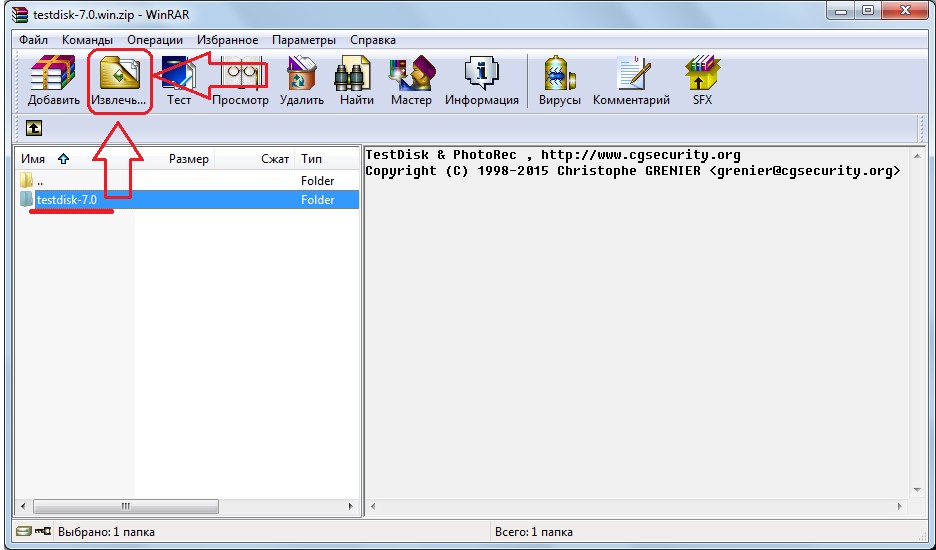Open the Найти (Find) binoculars tool
The height and width of the screenshot is (550, 936).
[x=356, y=81]
